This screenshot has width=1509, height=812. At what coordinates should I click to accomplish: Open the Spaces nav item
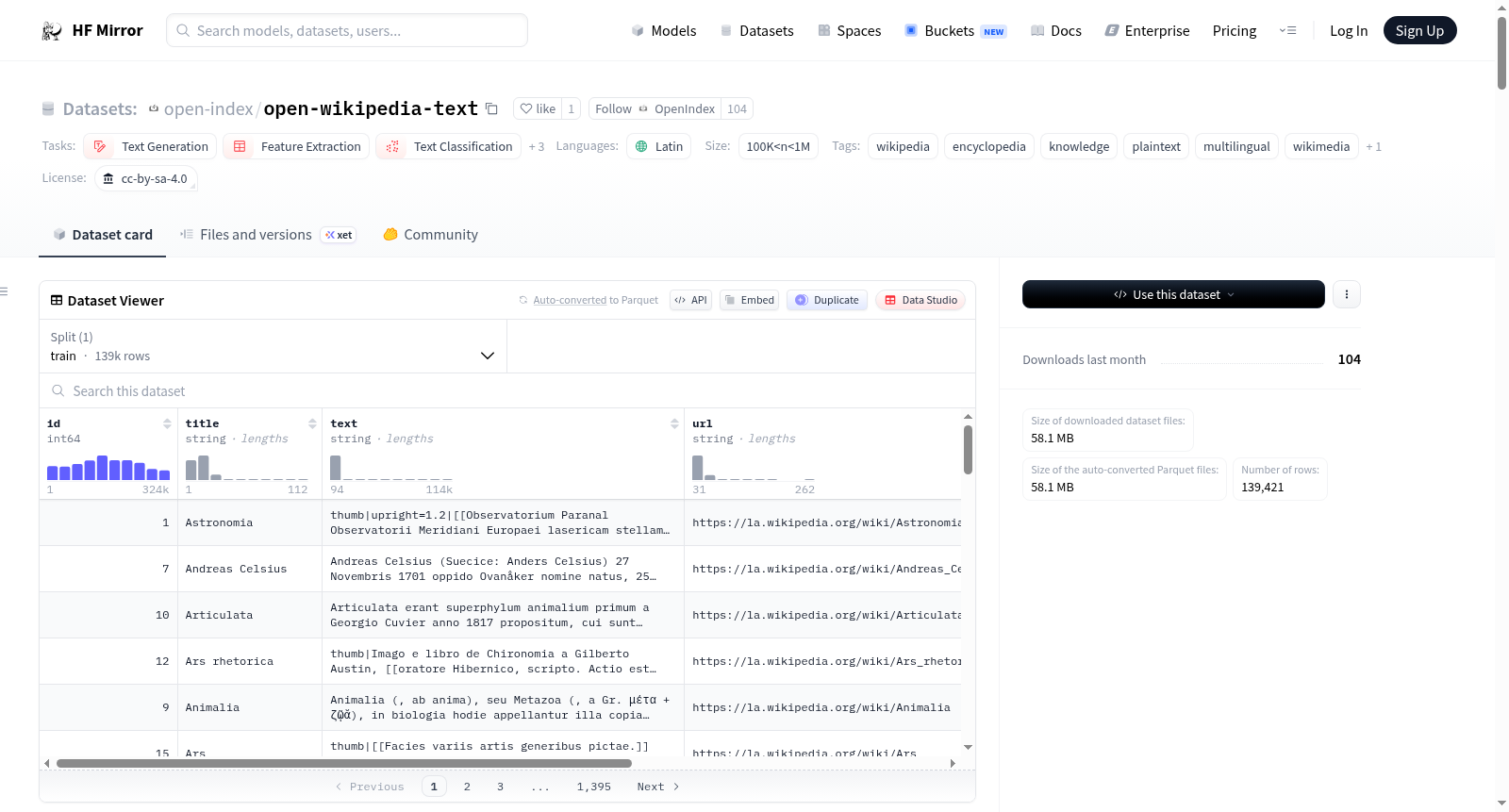pos(849,31)
